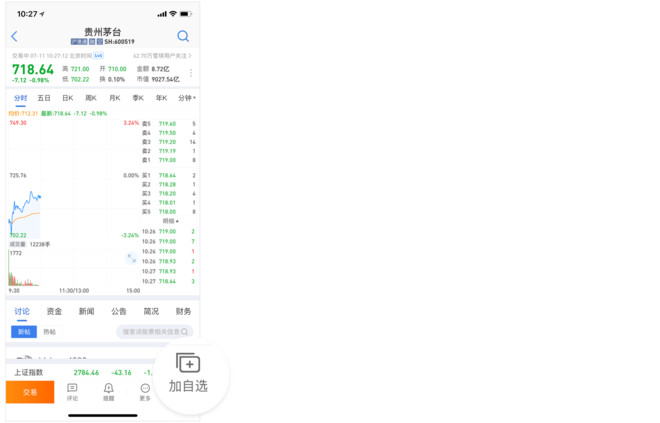Switch to the 月K chart tab

(114, 98)
